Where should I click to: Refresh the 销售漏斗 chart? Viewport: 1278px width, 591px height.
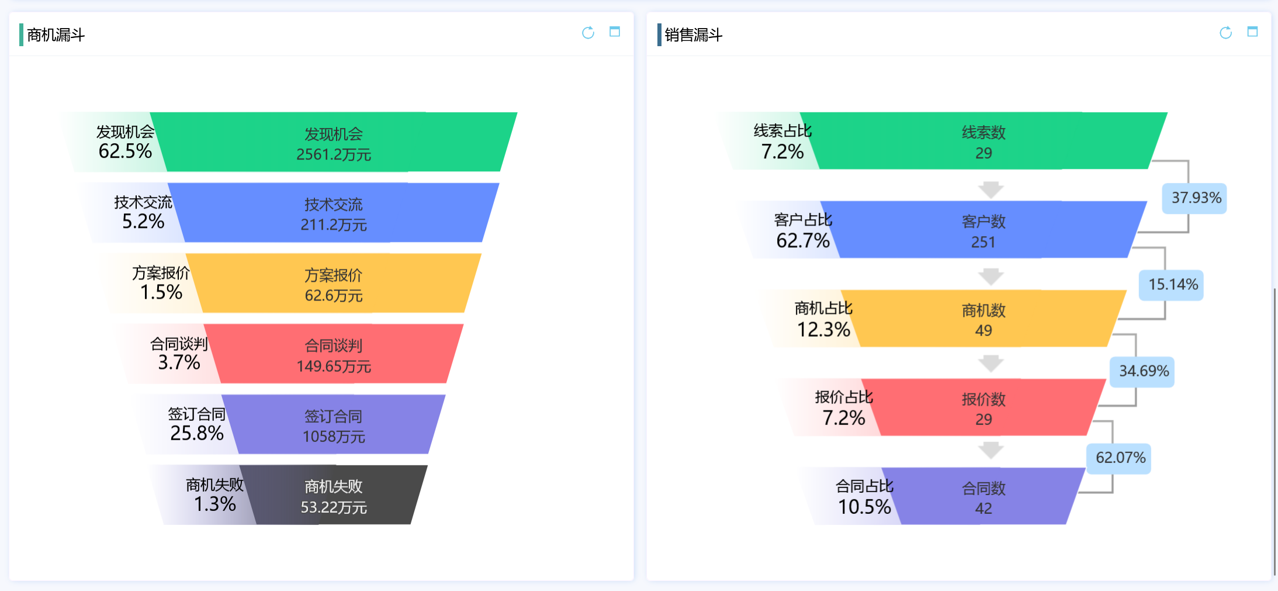click(x=1226, y=33)
